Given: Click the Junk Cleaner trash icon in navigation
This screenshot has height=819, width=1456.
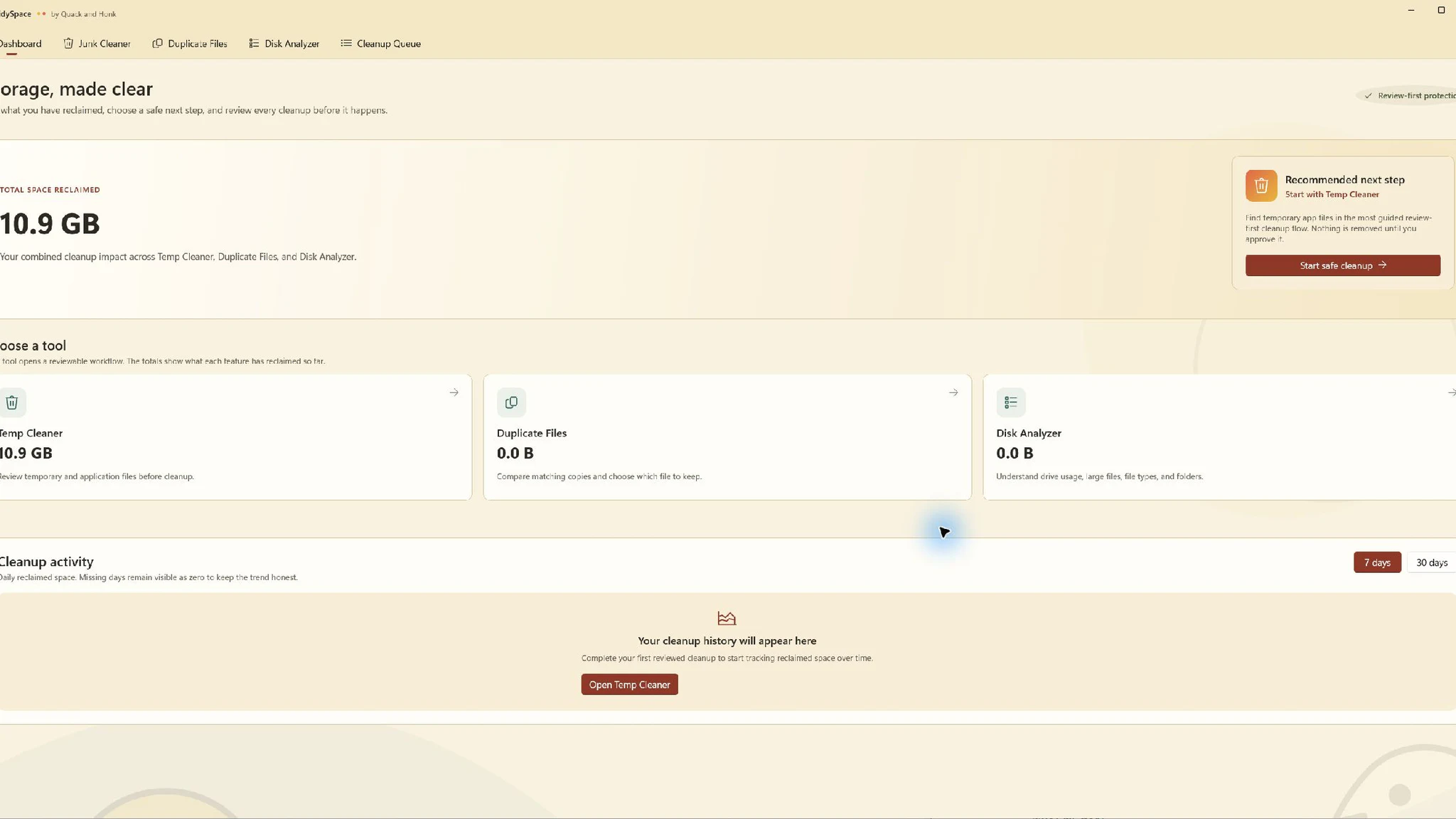Looking at the screenshot, I should pos(68,43).
